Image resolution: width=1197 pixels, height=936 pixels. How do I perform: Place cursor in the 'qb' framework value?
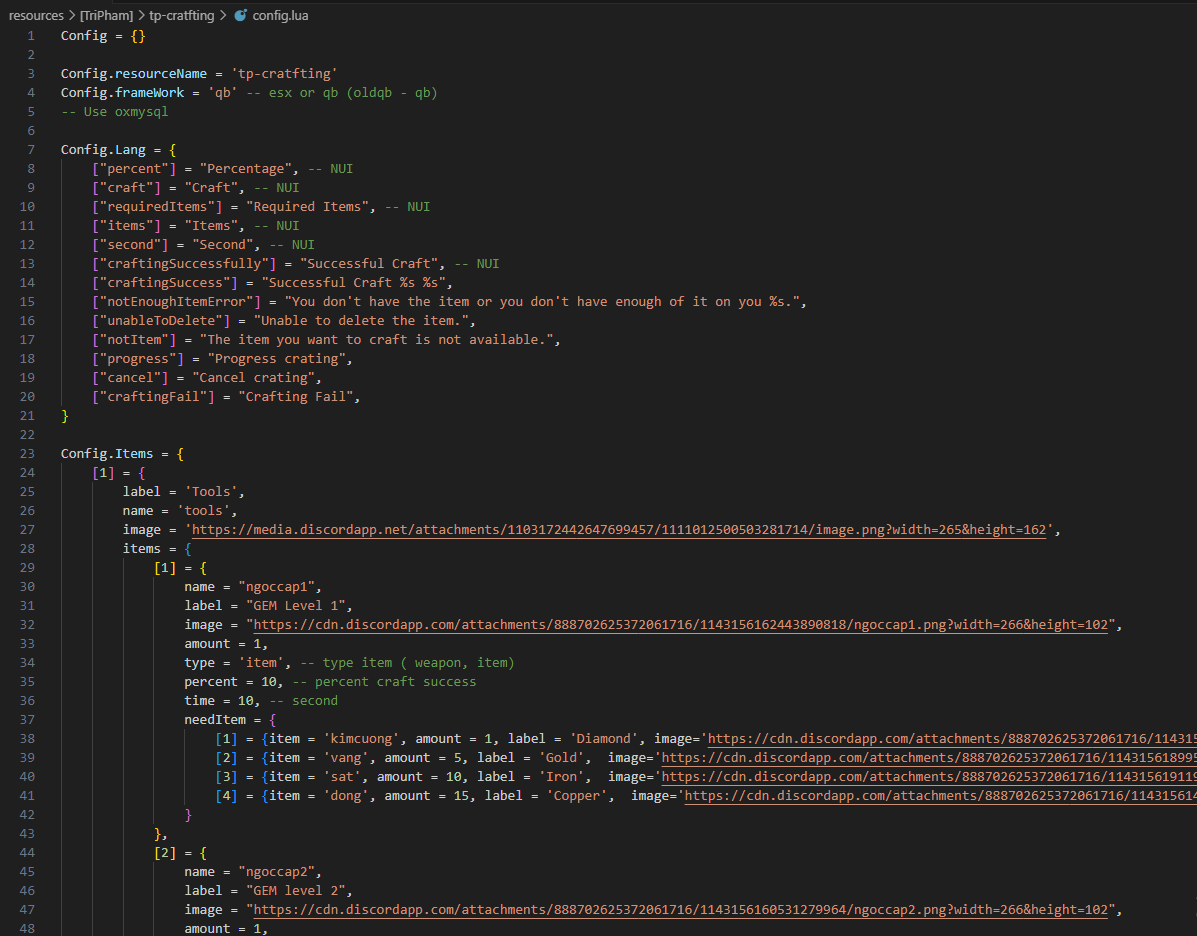point(219,93)
